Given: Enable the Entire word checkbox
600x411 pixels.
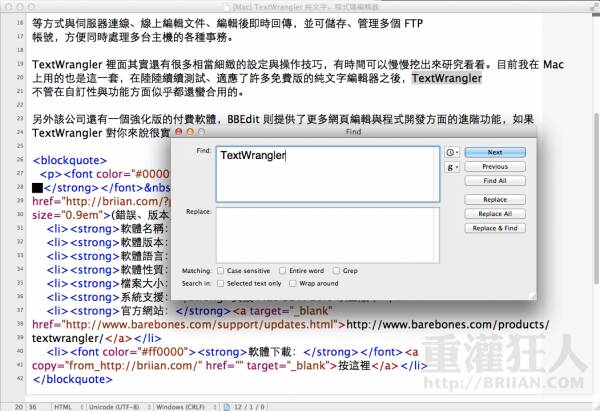Looking at the screenshot, I should coord(282,271).
